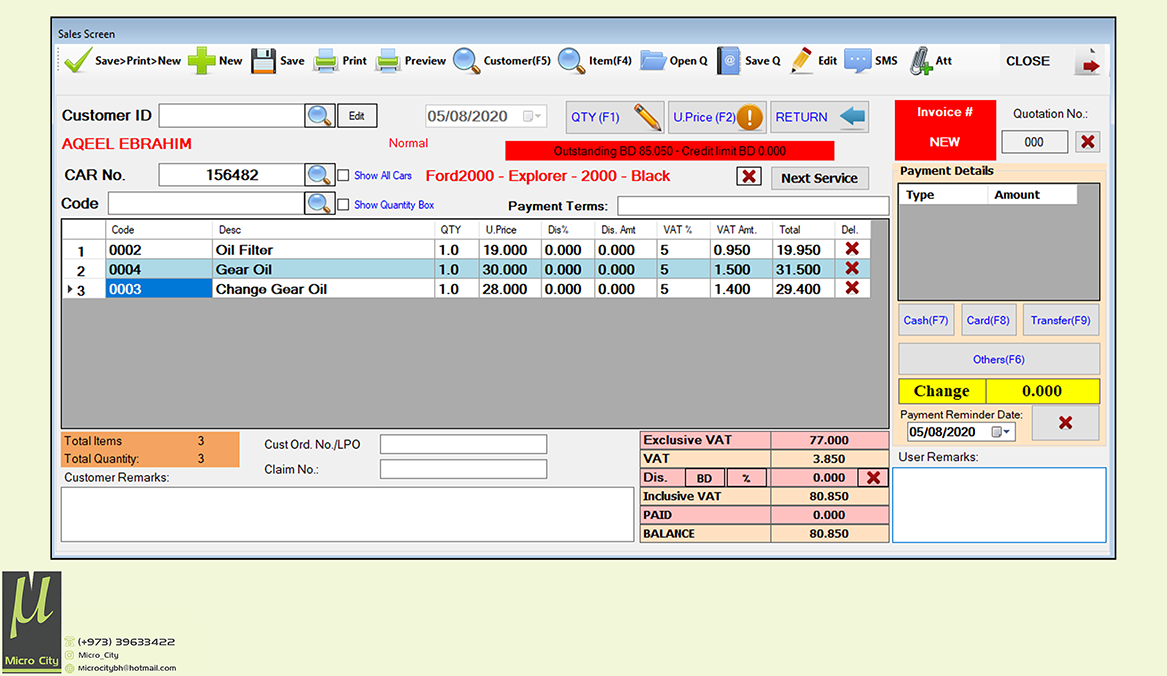
Task: Open Item(F4) search magnifier
Action: click(x=572, y=60)
